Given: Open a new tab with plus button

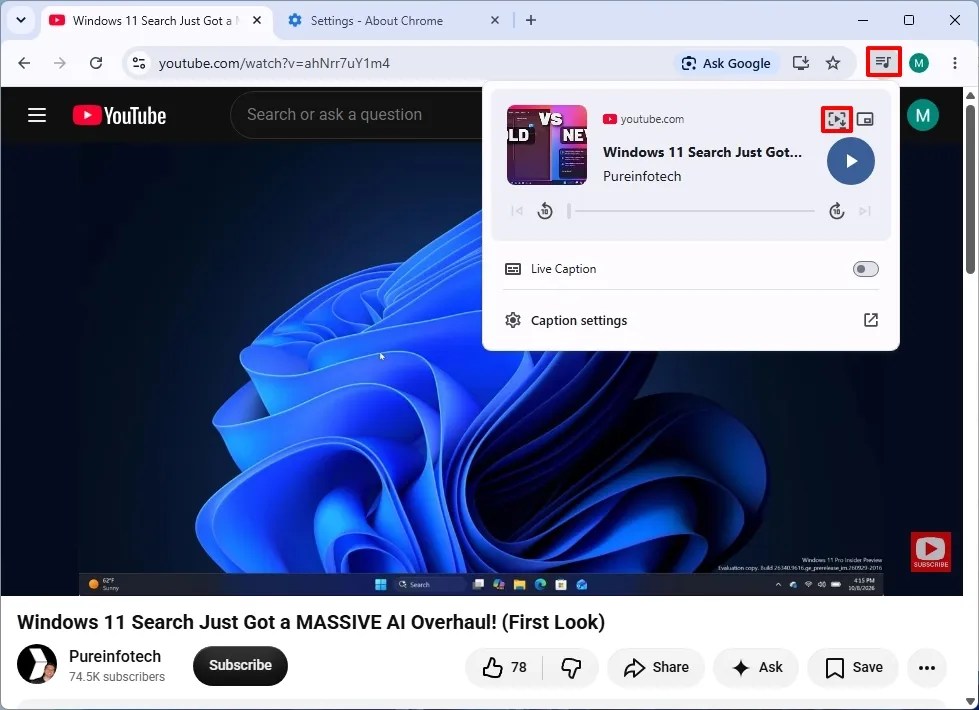Looking at the screenshot, I should (531, 21).
